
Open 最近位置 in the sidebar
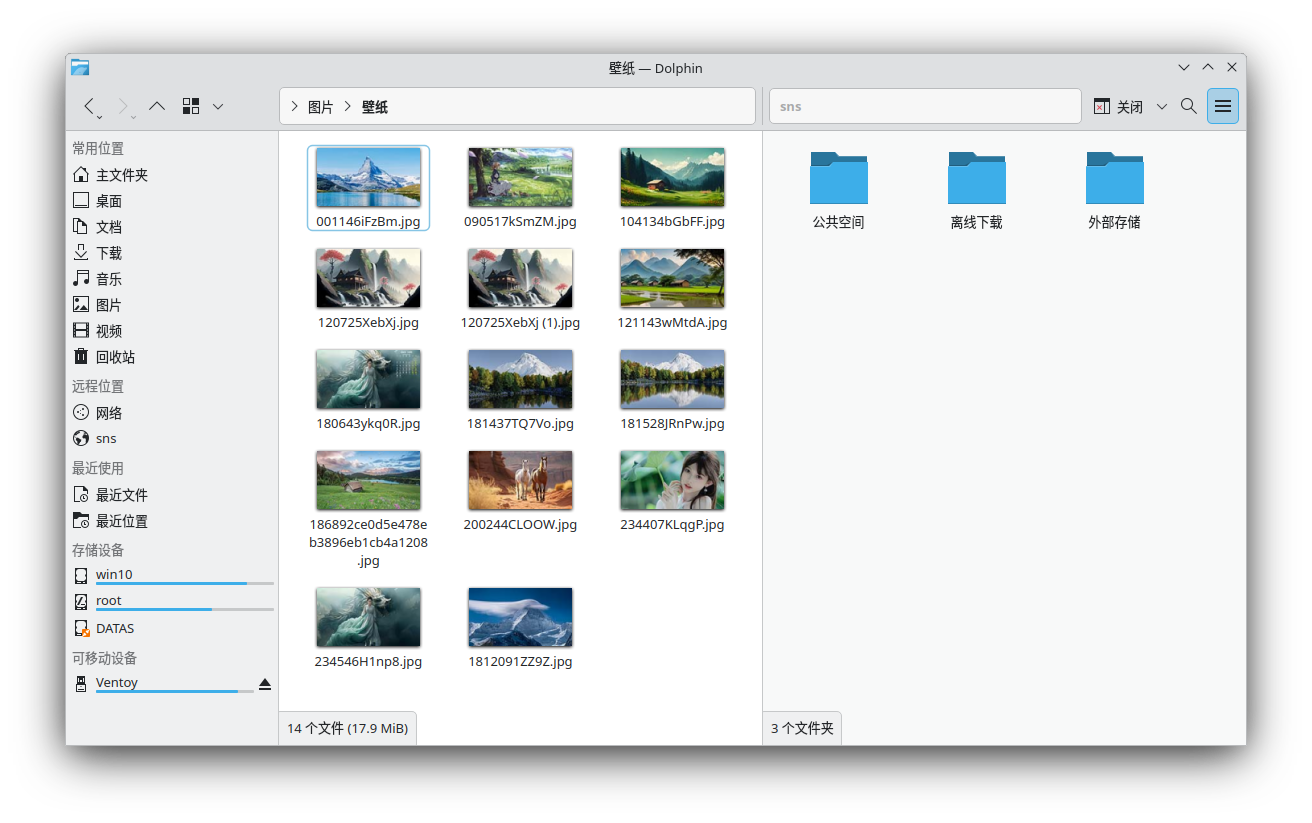pos(170,521)
